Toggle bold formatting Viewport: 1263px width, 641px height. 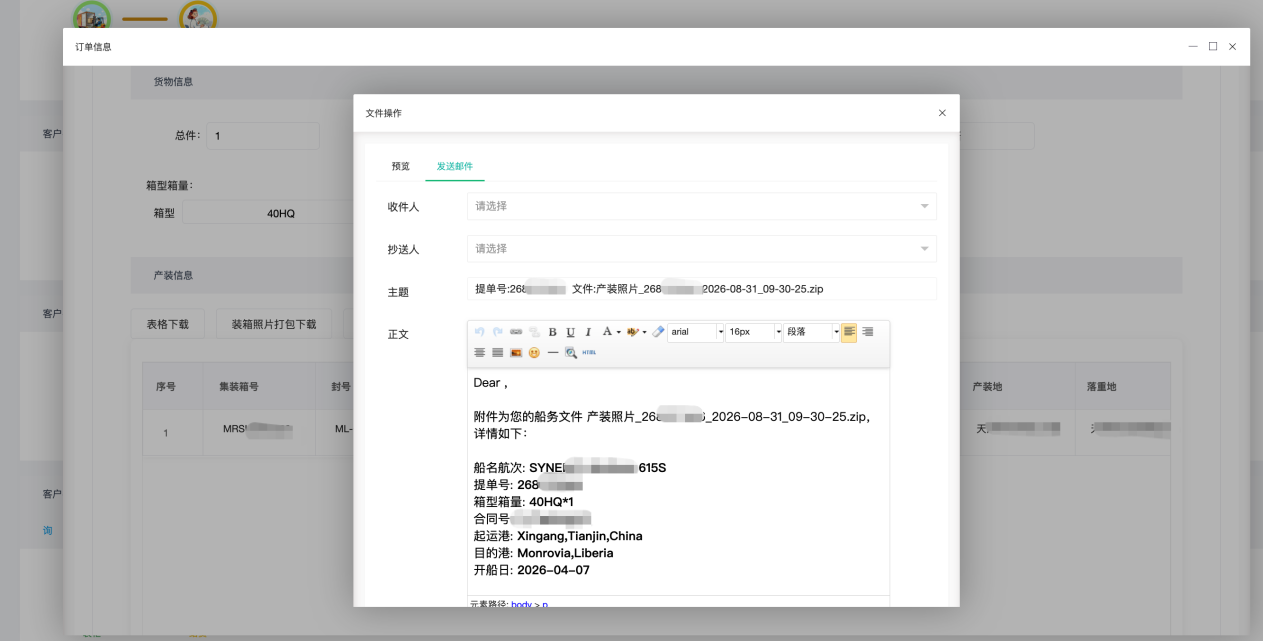coord(552,332)
